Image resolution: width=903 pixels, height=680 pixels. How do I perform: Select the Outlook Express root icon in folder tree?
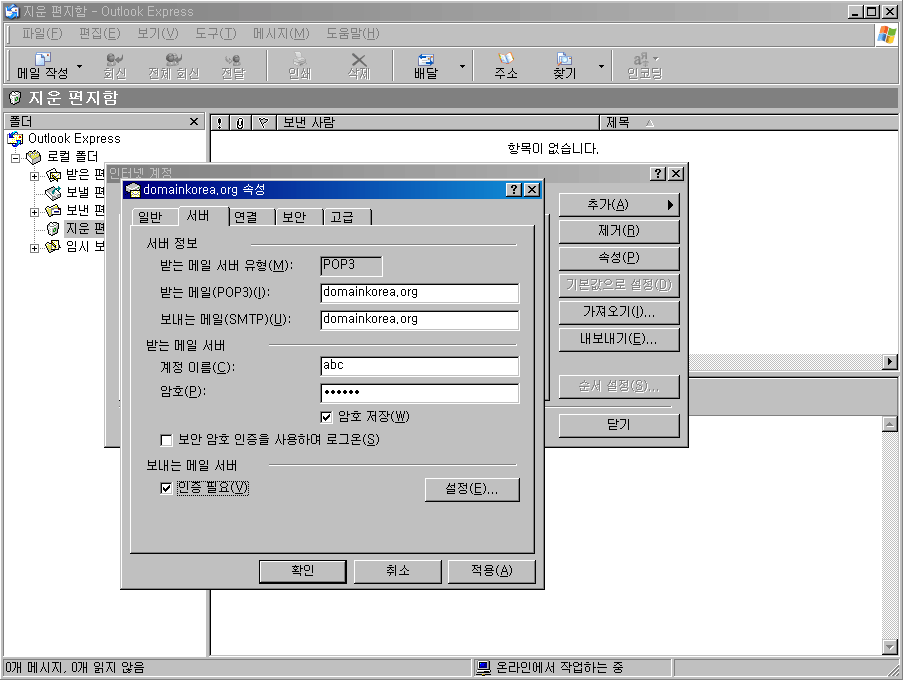16,139
